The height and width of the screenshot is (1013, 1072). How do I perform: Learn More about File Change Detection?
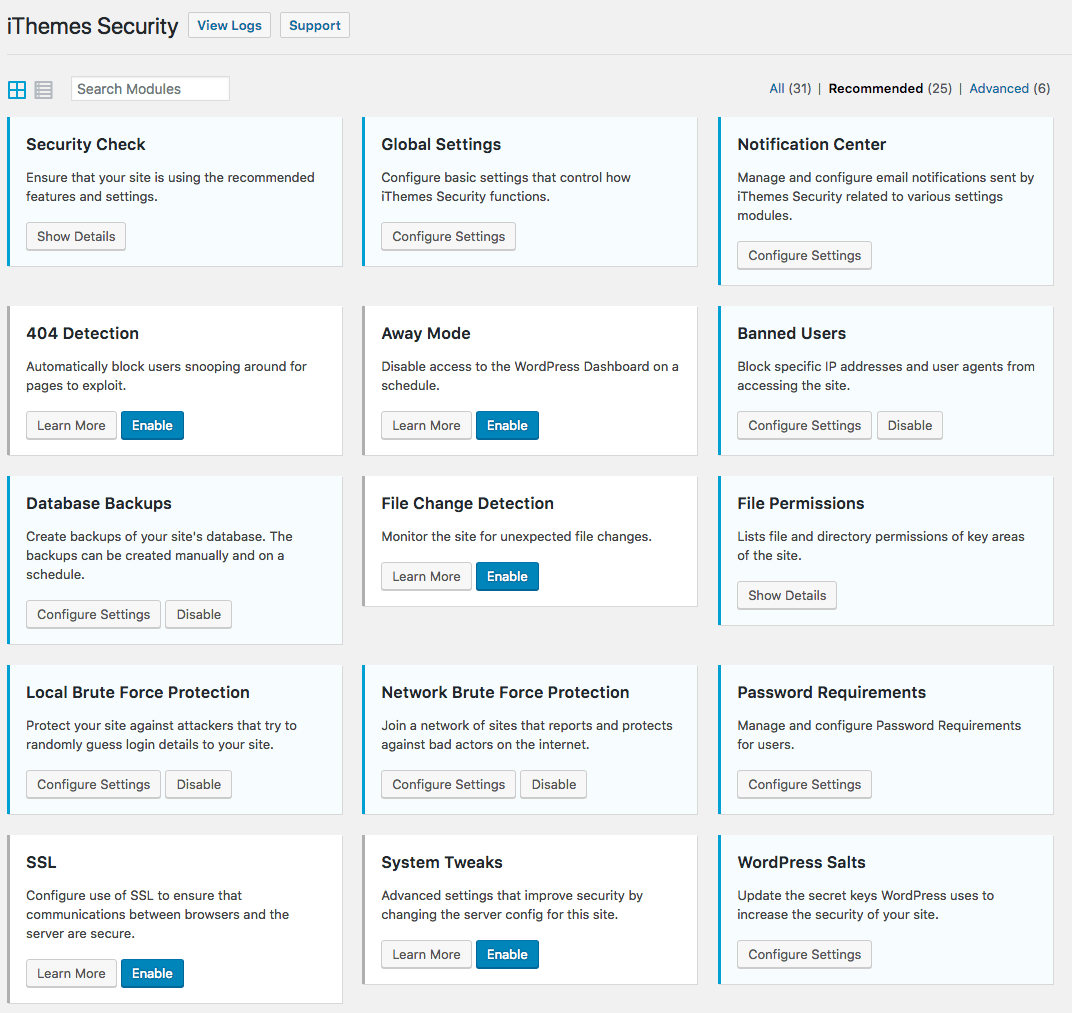pos(426,577)
